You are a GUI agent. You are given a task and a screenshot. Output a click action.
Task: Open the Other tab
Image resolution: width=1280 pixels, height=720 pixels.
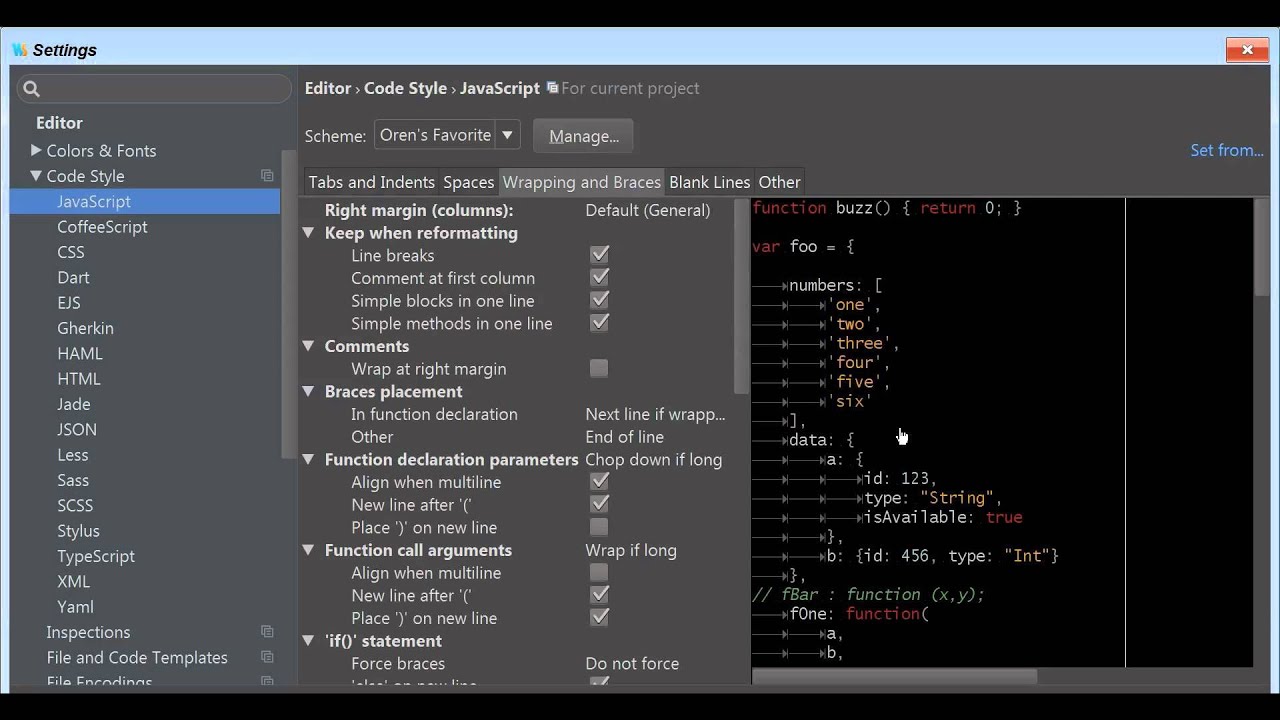(779, 182)
